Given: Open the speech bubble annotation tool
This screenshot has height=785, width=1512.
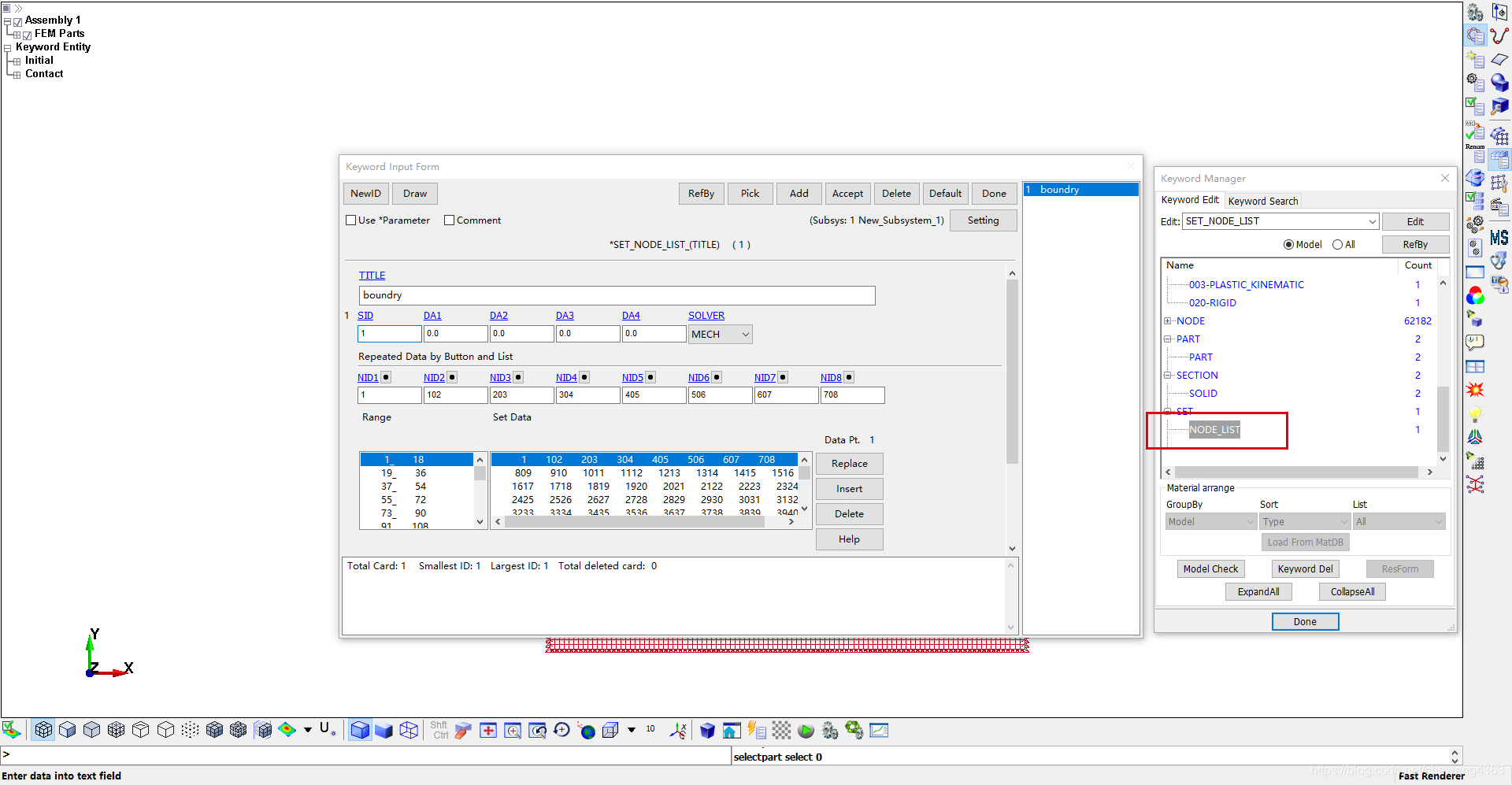Looking at the screenshot, I should 1475,343.
